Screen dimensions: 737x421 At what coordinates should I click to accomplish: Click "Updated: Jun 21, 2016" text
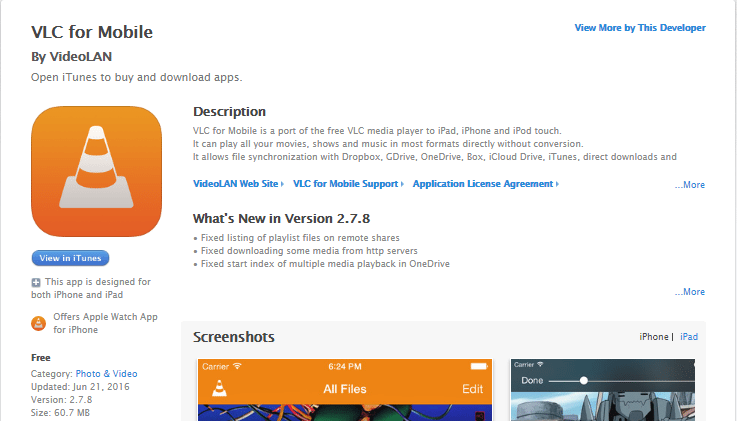click(80, 387)
